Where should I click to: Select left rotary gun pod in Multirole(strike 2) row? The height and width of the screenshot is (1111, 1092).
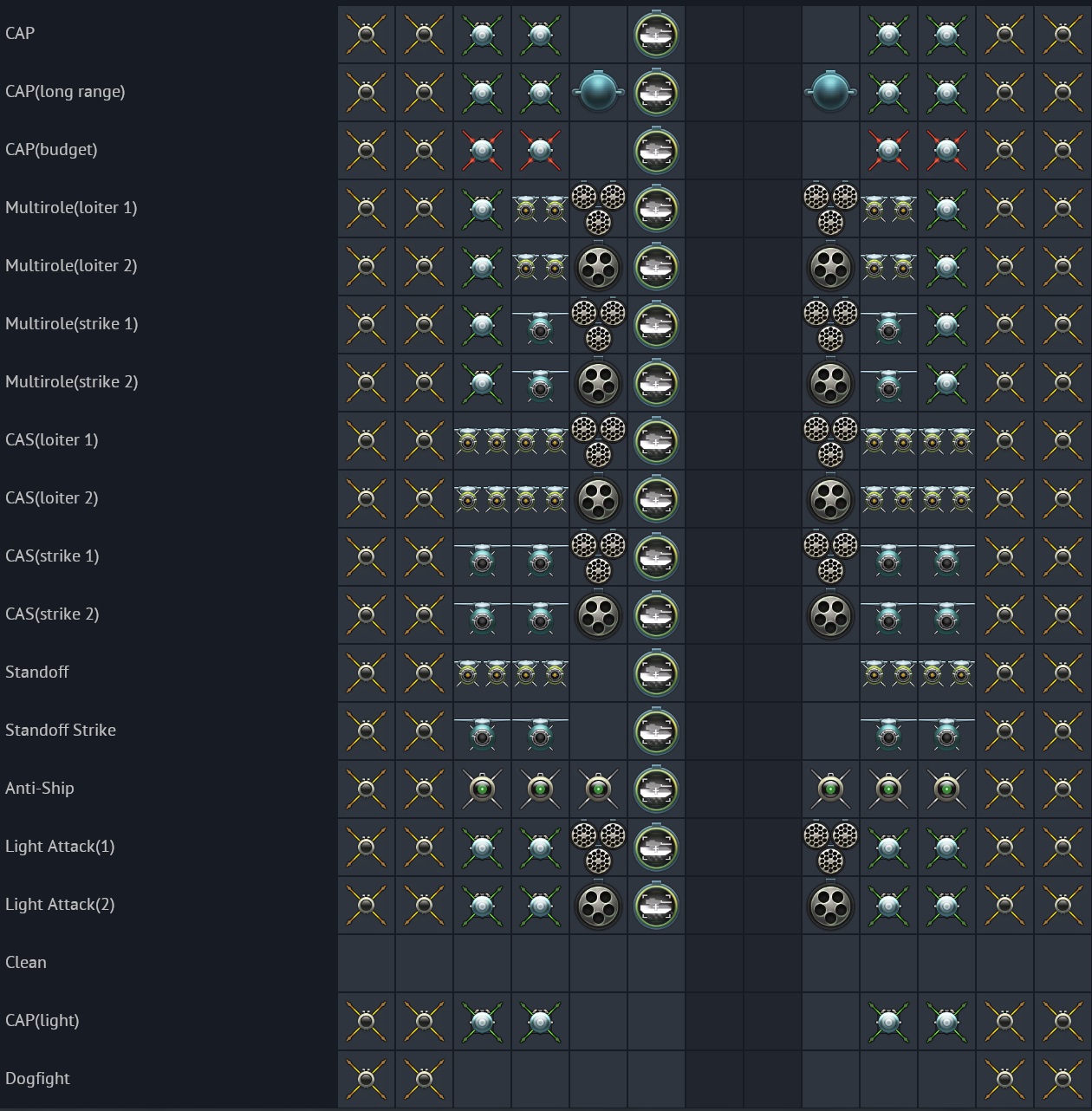598,382
